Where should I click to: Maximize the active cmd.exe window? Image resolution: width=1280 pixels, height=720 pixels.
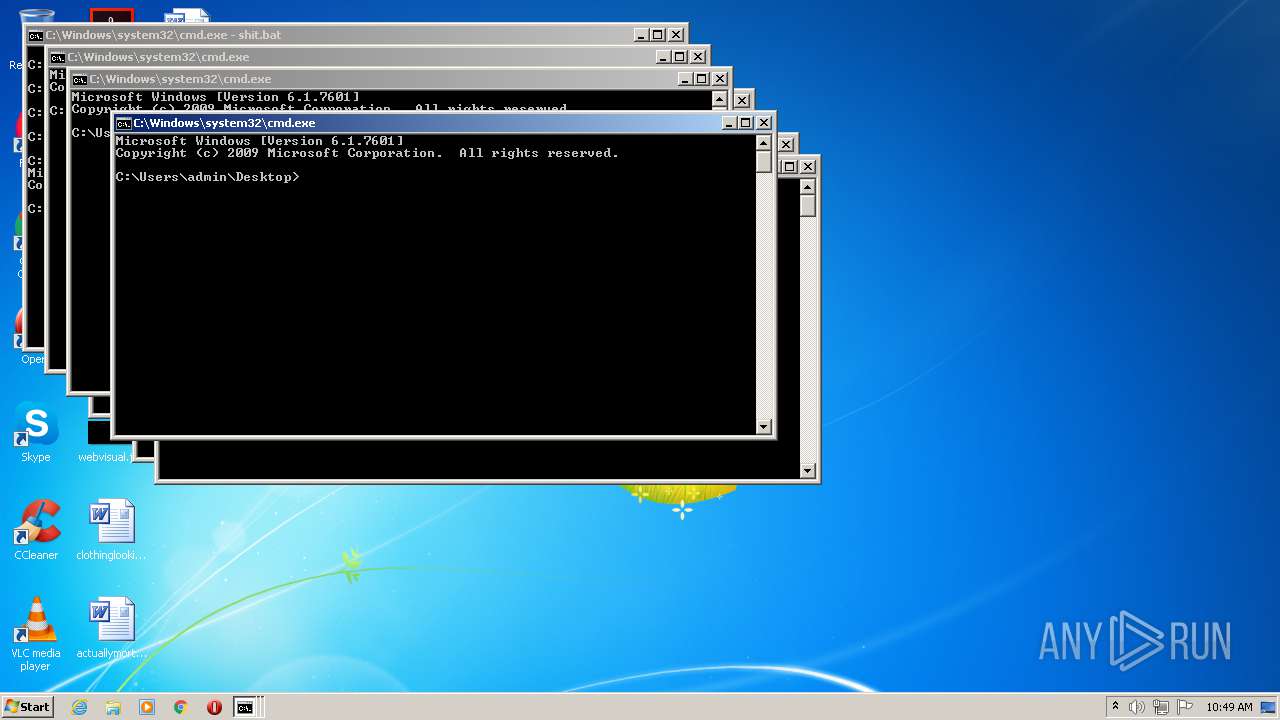tap(746, 123)
